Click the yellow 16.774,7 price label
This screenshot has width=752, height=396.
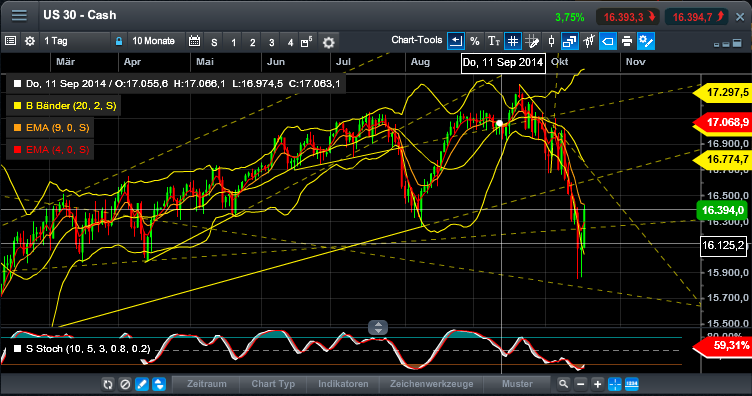pyautogui.click(x=722, y=159)
